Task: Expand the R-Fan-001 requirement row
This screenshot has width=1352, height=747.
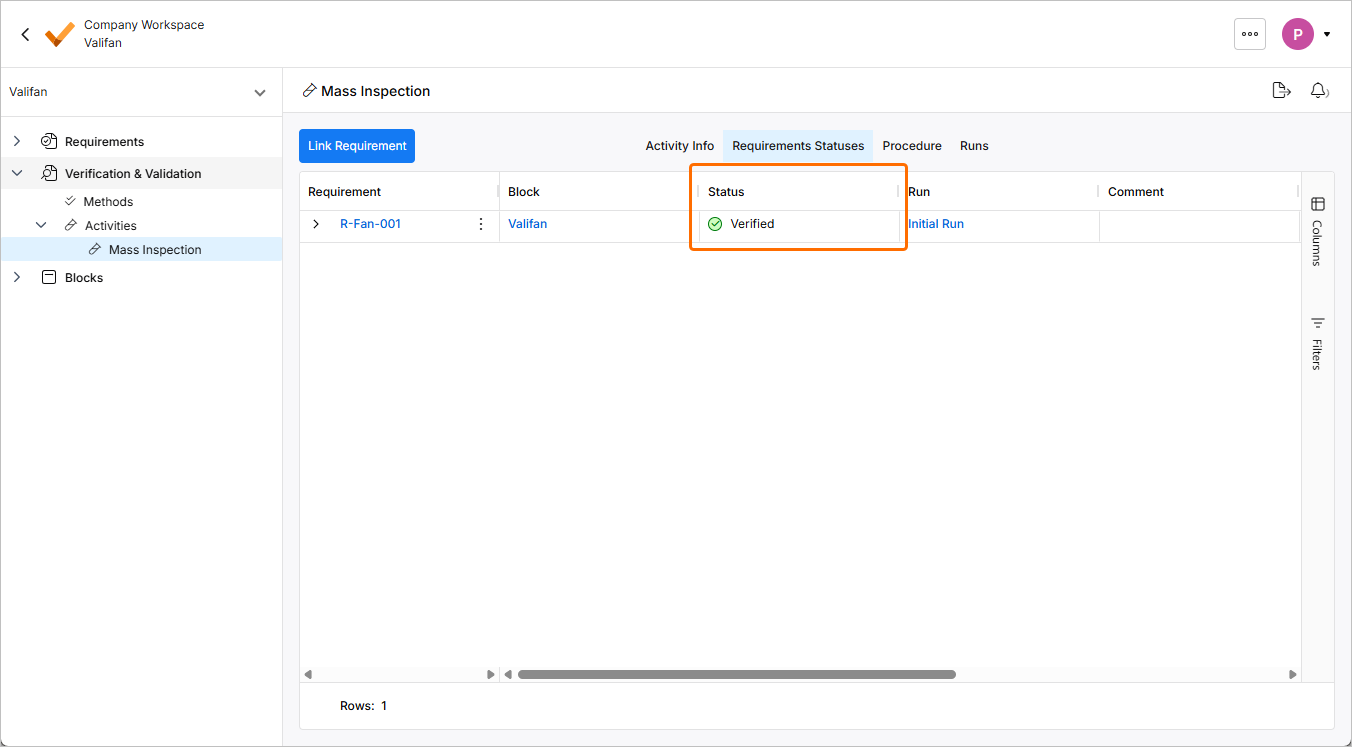Action: [316, 224]
